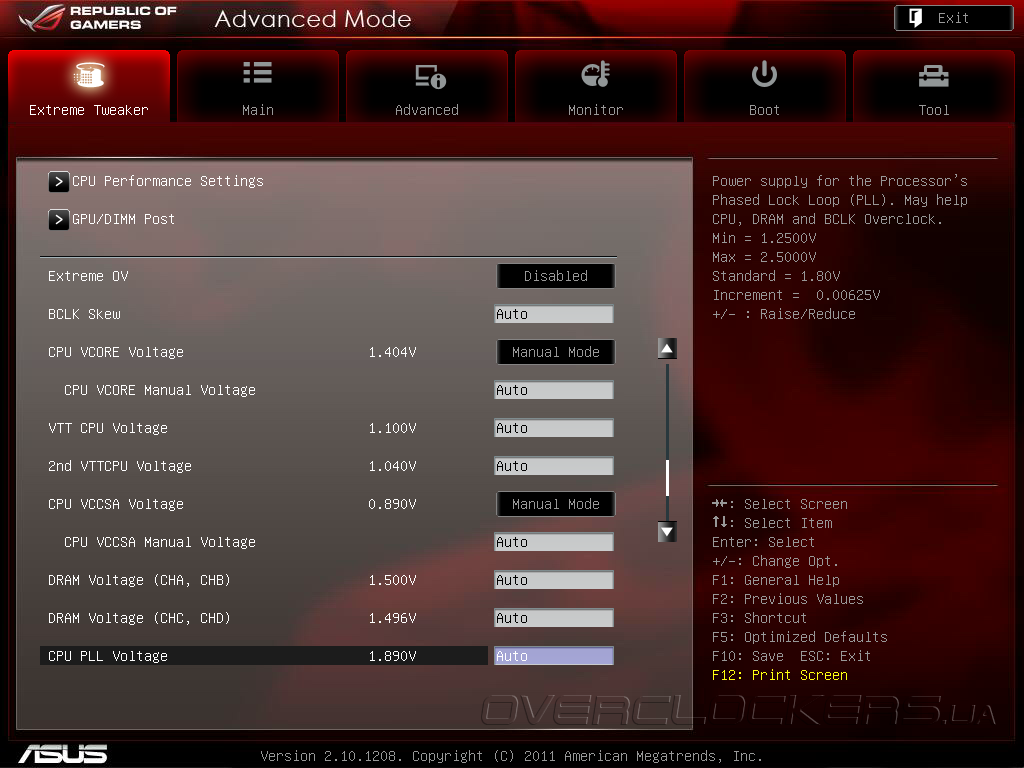Toggle Extreme OV Disabled button

(x=556, y=276)
